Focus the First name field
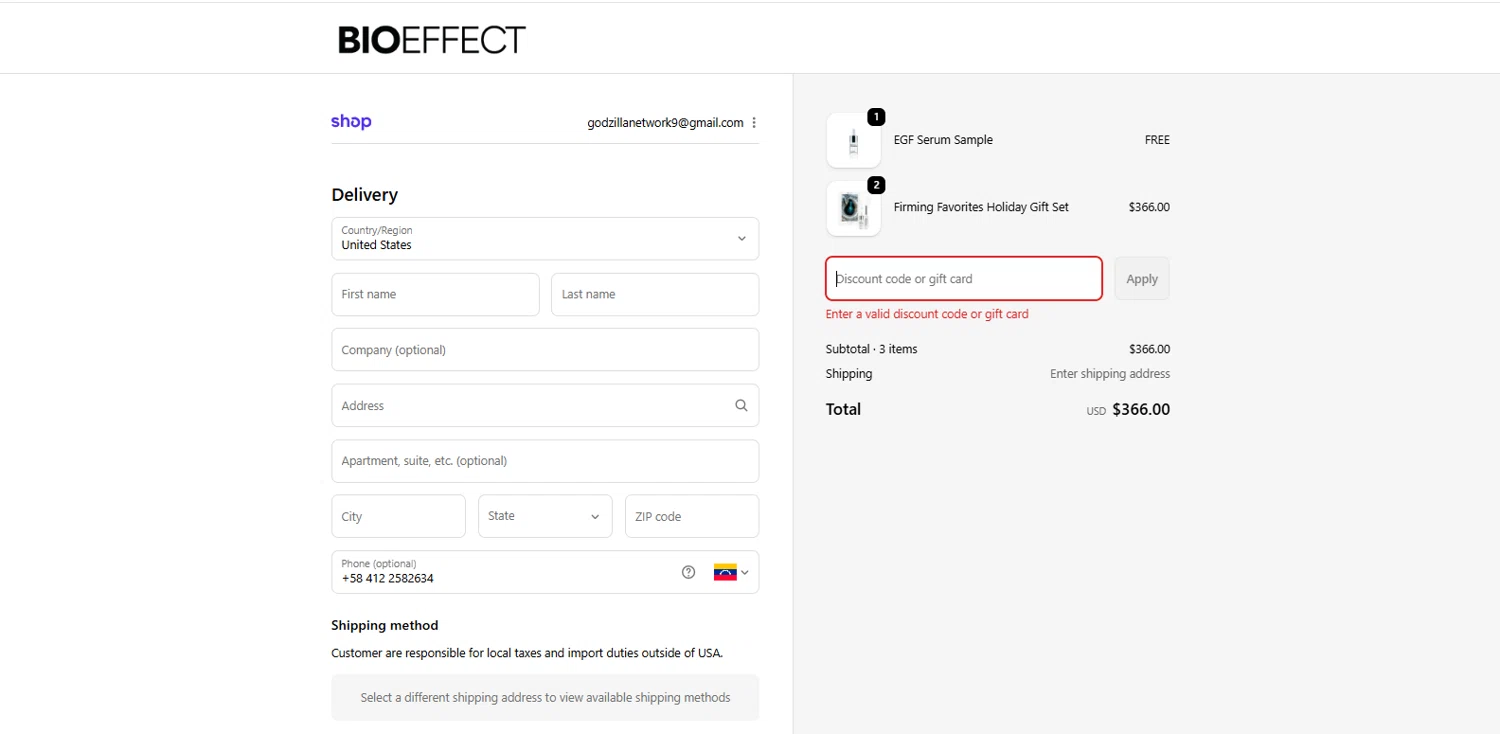The height and width of the screenshot is (734, 1500). point(435,294)
